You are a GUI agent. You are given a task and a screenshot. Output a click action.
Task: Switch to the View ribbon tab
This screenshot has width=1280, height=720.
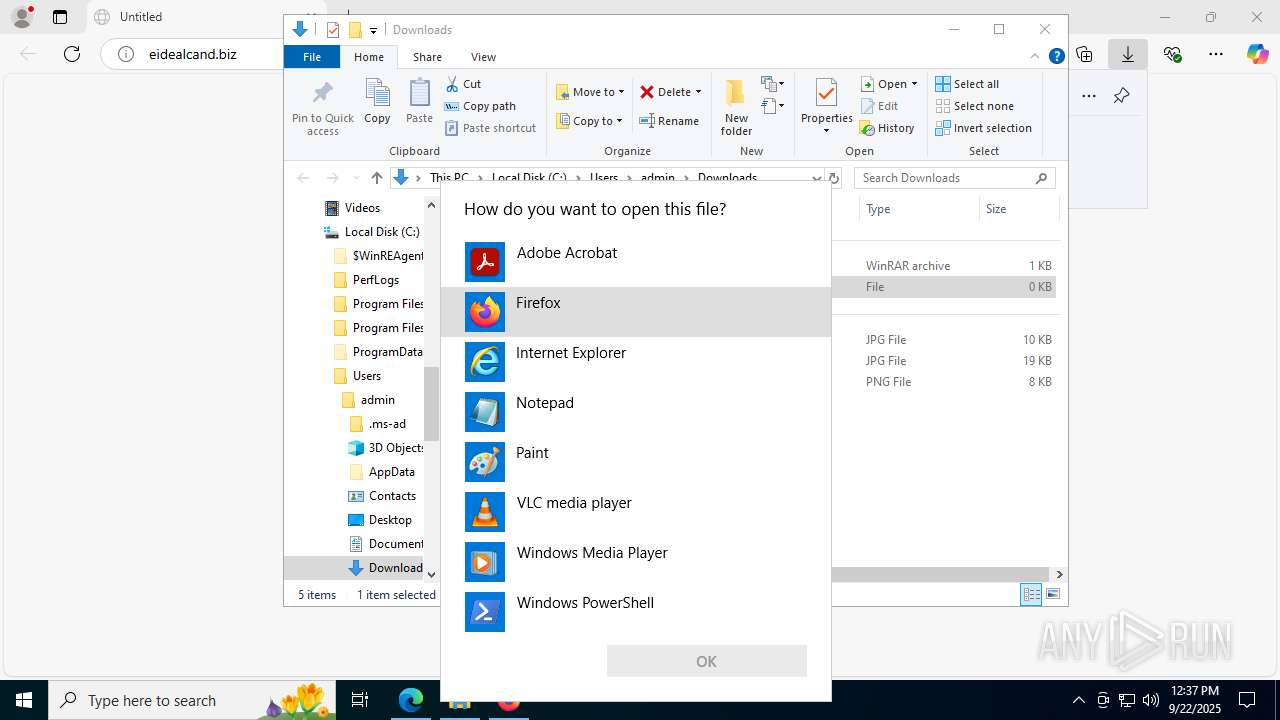pyautogui.click(x=483, y=57)
